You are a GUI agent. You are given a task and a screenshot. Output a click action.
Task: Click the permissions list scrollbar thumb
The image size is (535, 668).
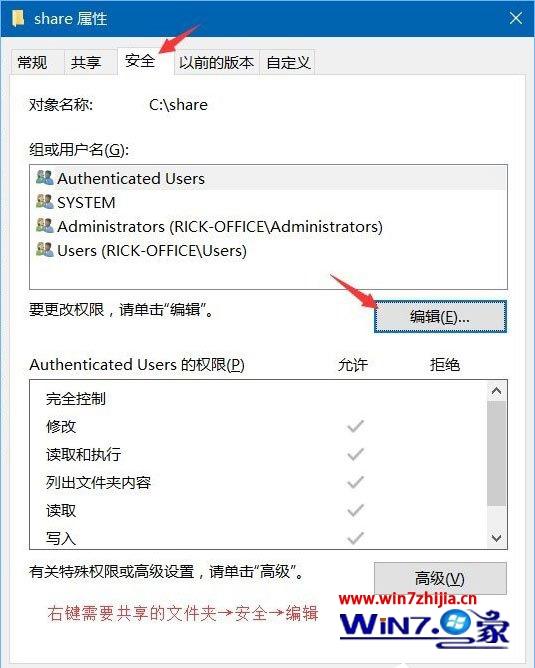[496, 453]
